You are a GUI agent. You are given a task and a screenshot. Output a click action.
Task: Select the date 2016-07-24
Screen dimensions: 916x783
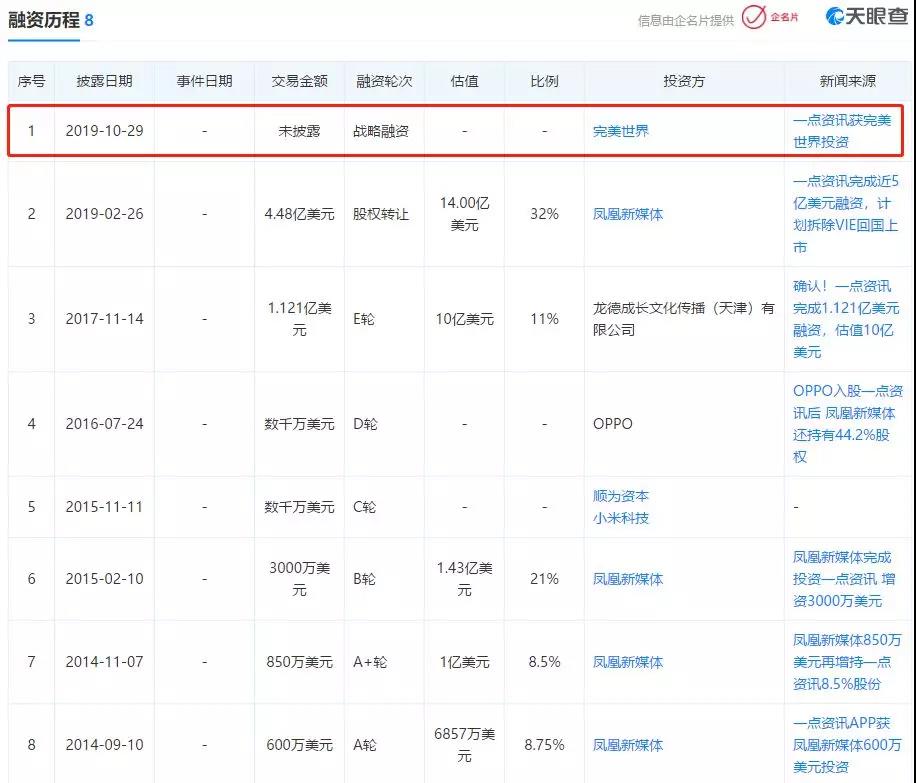(x=105, y=424)
